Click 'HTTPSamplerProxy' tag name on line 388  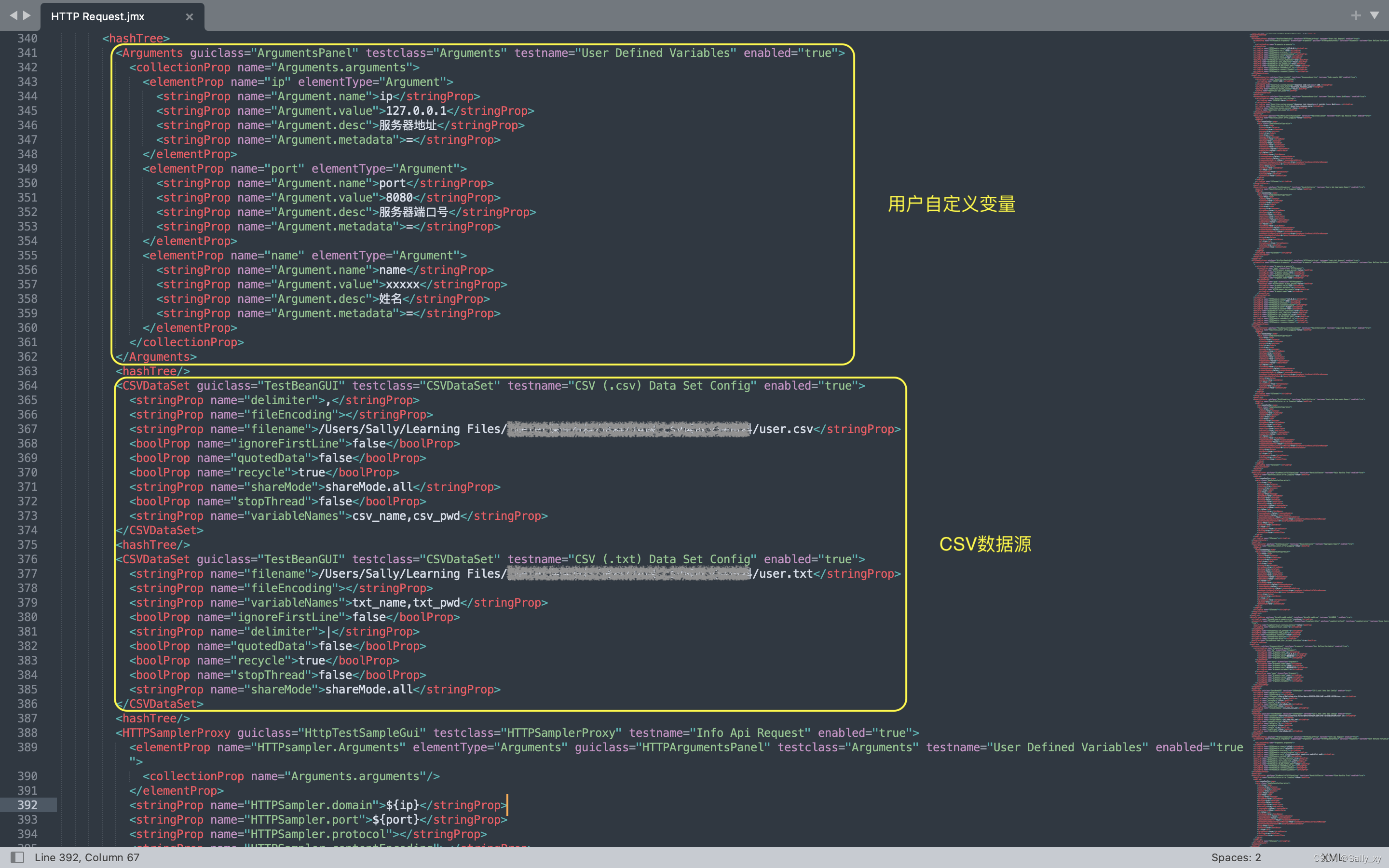click(x=176, y=732)
